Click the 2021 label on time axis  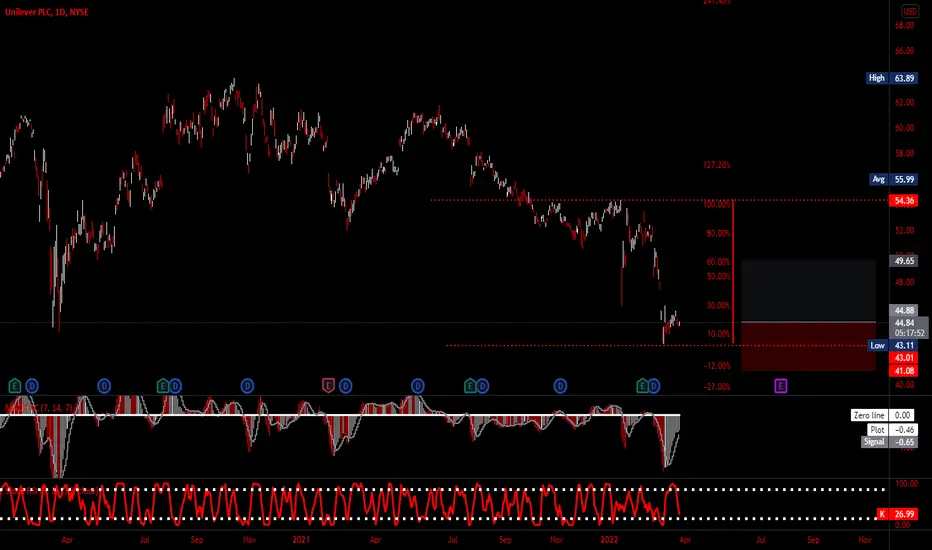[x=301, y=540]
